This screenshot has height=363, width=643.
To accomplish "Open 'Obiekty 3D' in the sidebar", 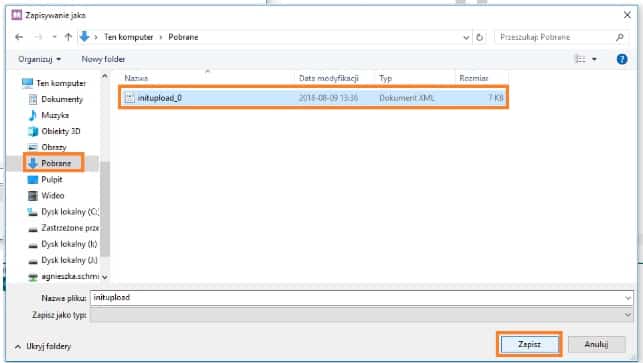I will coord(61,131).
